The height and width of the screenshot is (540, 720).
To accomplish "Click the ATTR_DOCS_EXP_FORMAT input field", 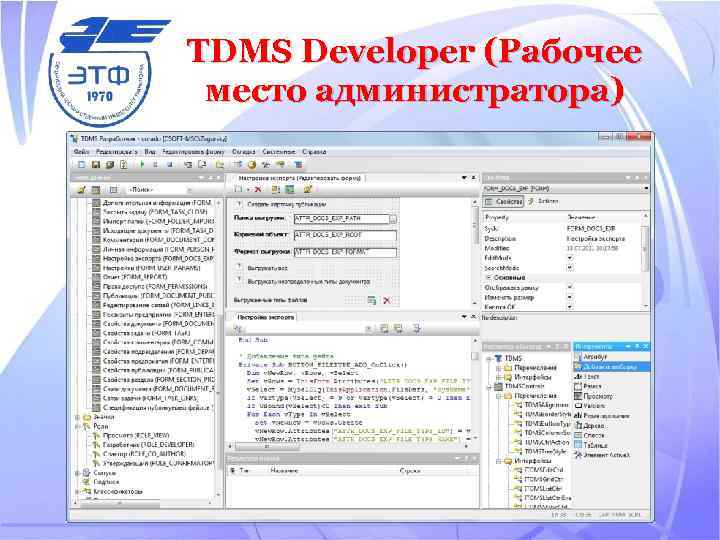I will (x=345, y=252).
